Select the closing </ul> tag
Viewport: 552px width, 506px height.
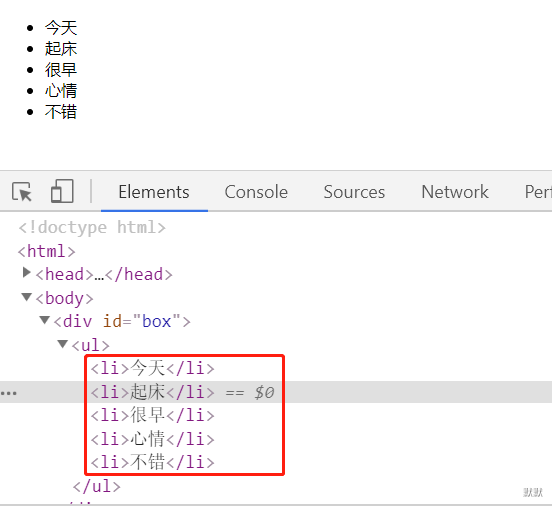(x=96, y=486)
